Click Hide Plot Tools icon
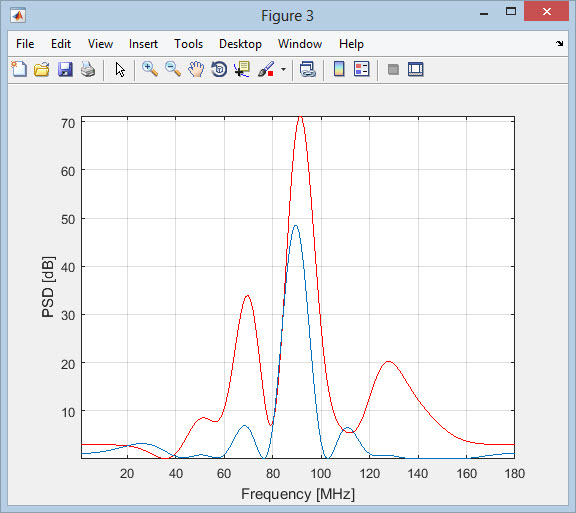 click(393, 69)
